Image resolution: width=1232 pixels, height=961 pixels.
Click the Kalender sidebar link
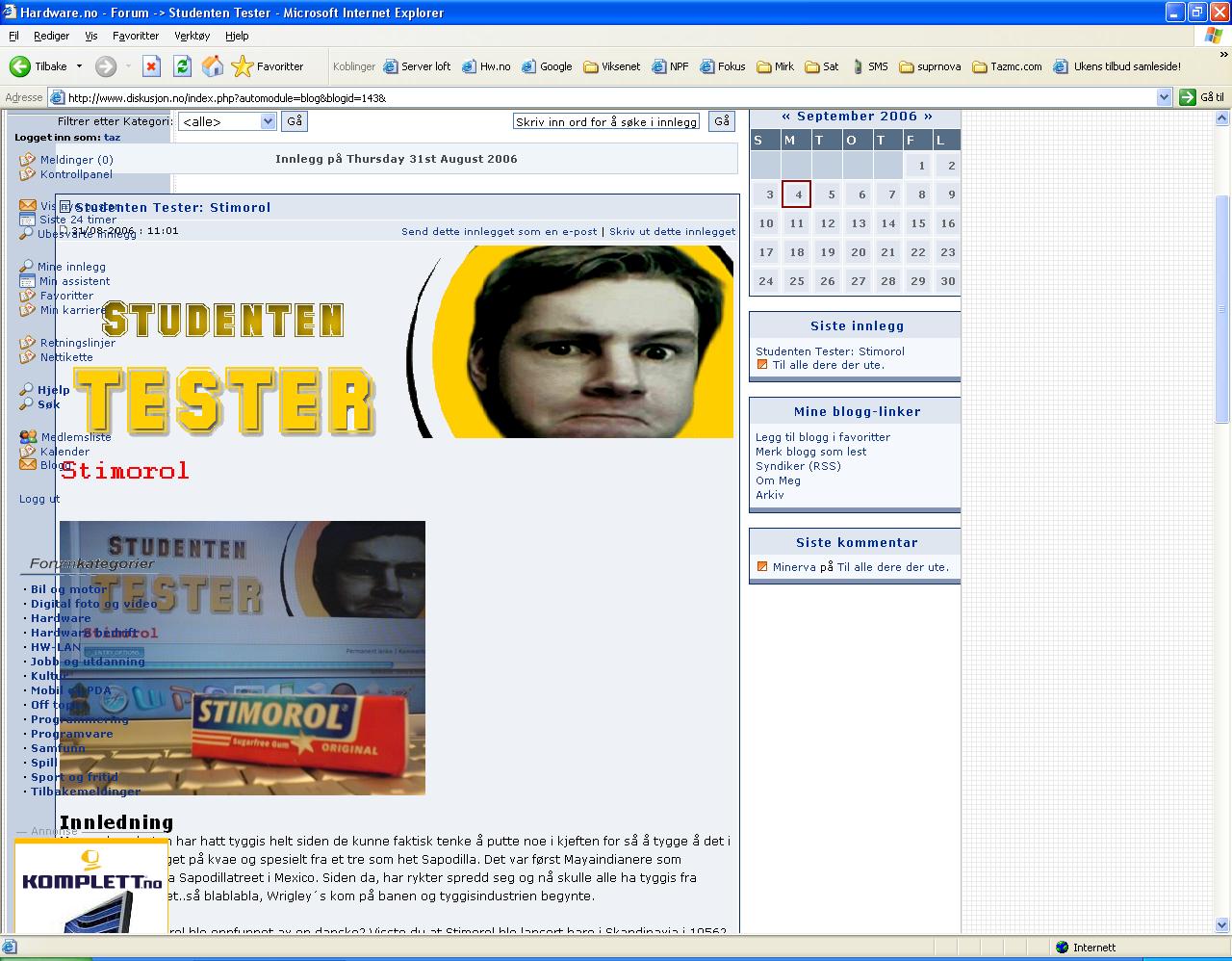pos(64,452)
